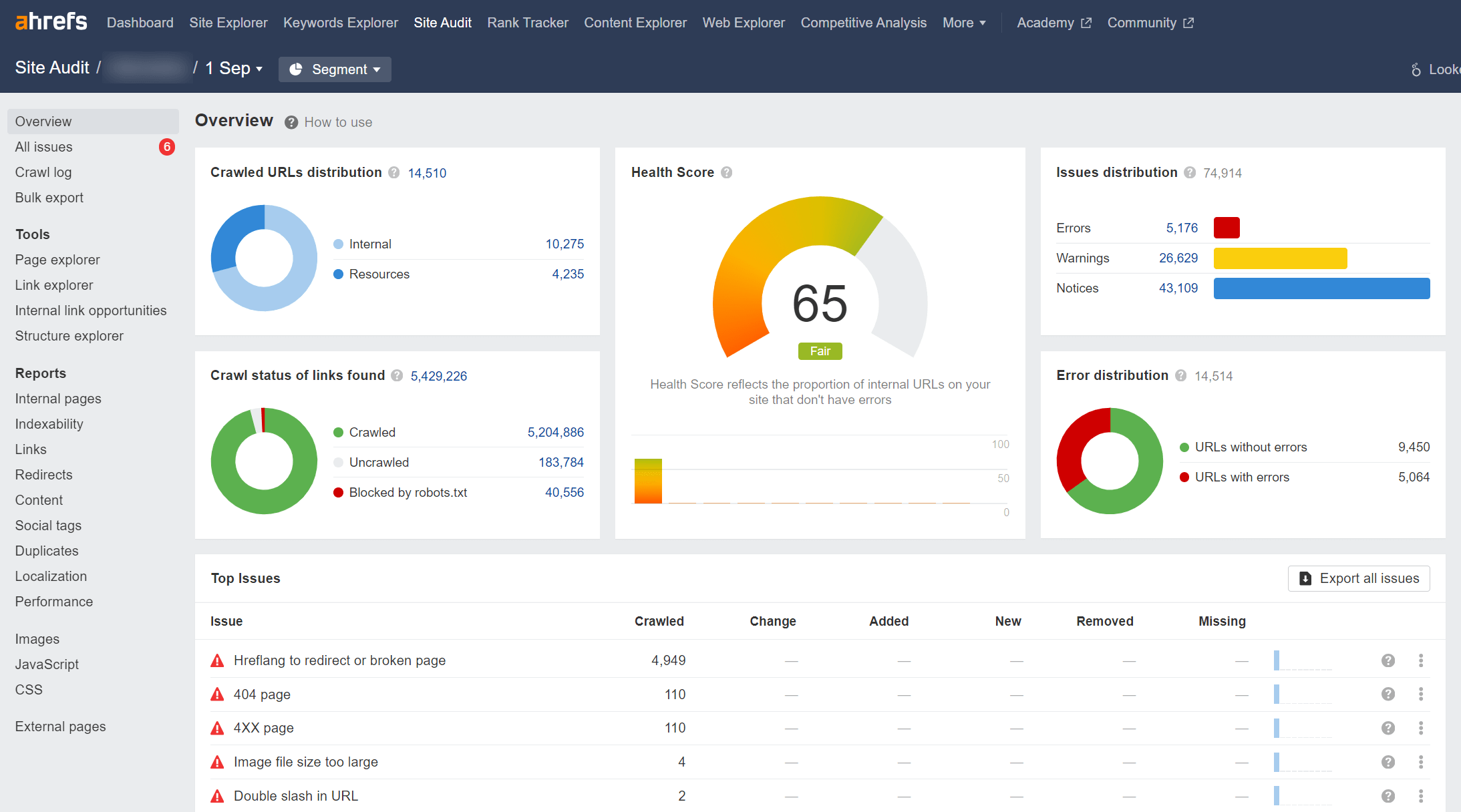The height and width of the screenshot is (812, 1461).
Task: Click help icon next to Crawled URLs distribution
Action: [394, 172]
